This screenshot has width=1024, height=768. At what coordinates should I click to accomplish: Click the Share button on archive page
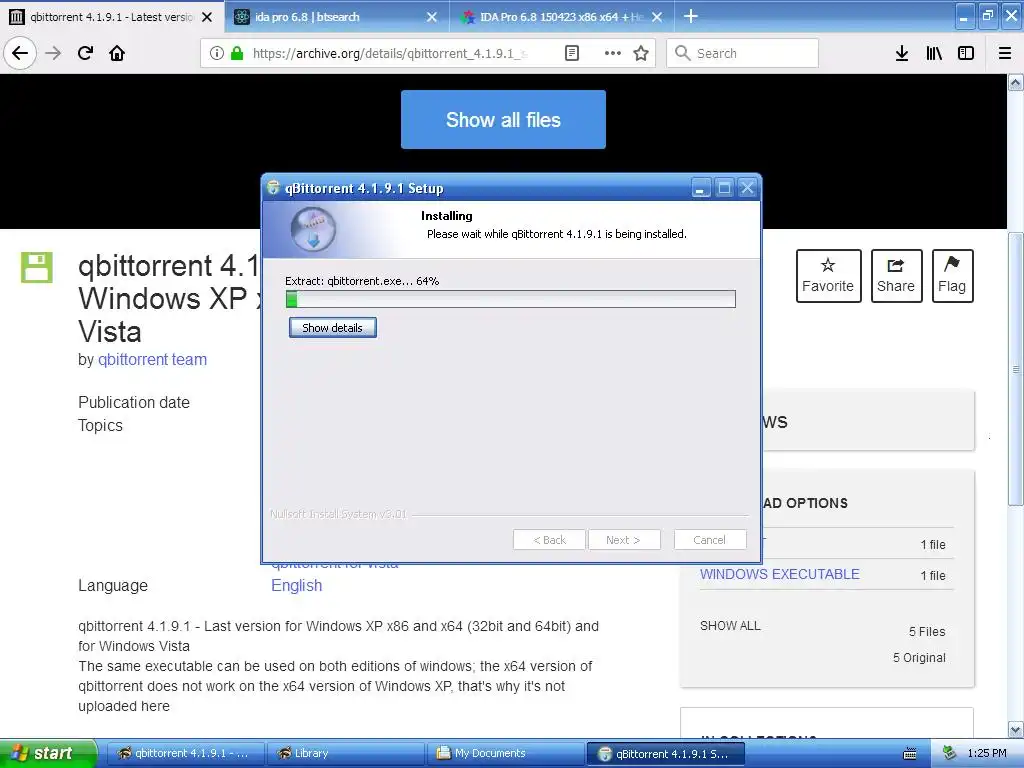coord(896,276)
